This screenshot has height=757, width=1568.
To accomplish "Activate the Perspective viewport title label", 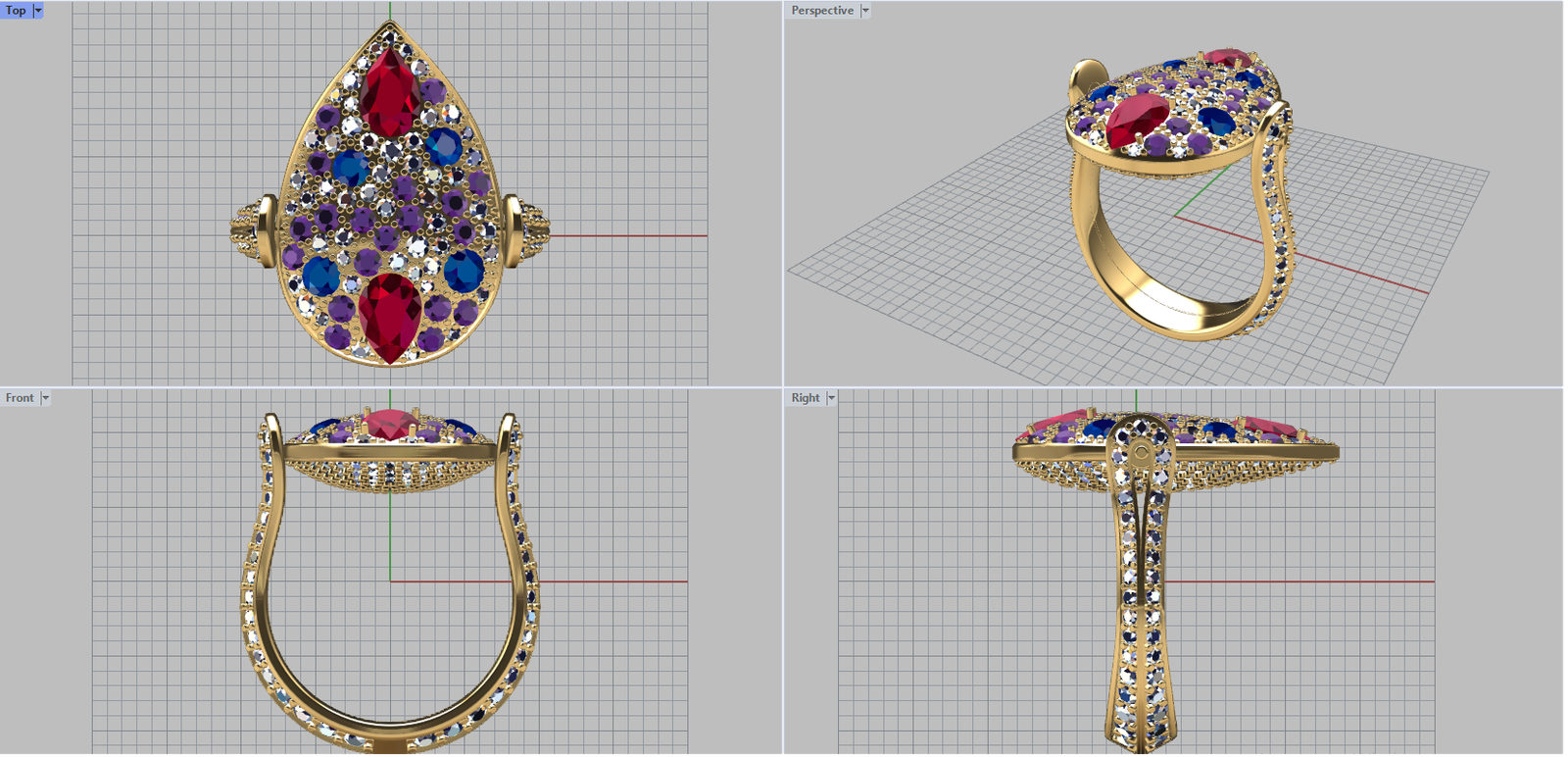I will [821, 11].
